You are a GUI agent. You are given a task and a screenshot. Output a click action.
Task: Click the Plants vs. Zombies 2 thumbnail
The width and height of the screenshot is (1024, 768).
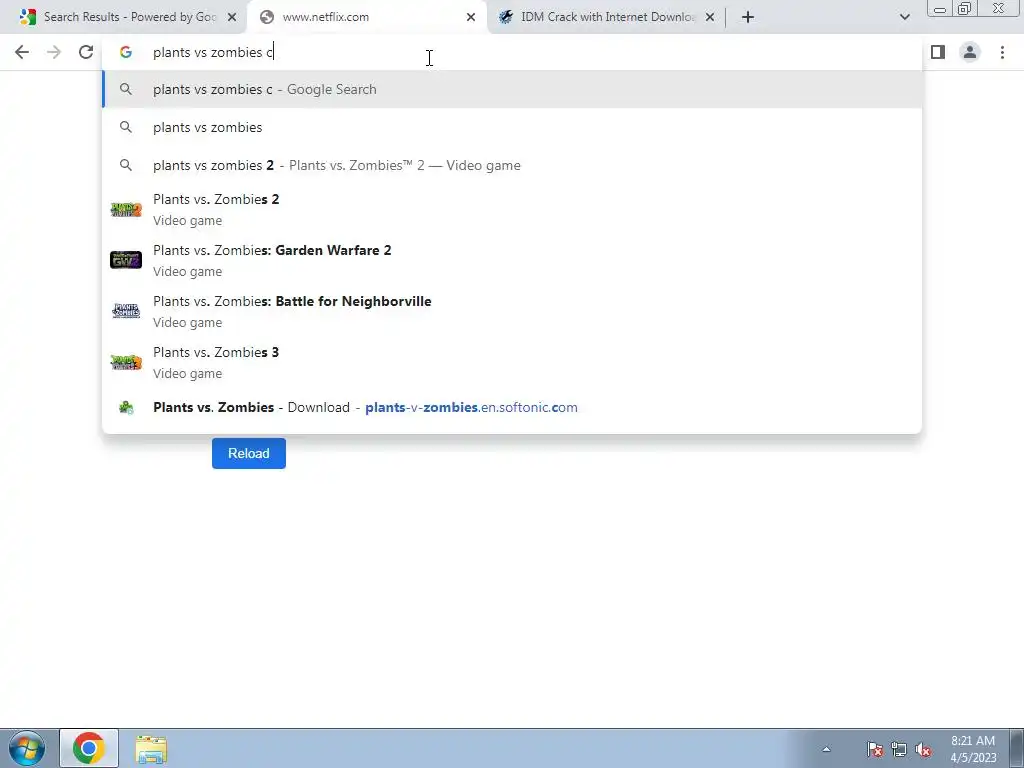click(126, 210)
